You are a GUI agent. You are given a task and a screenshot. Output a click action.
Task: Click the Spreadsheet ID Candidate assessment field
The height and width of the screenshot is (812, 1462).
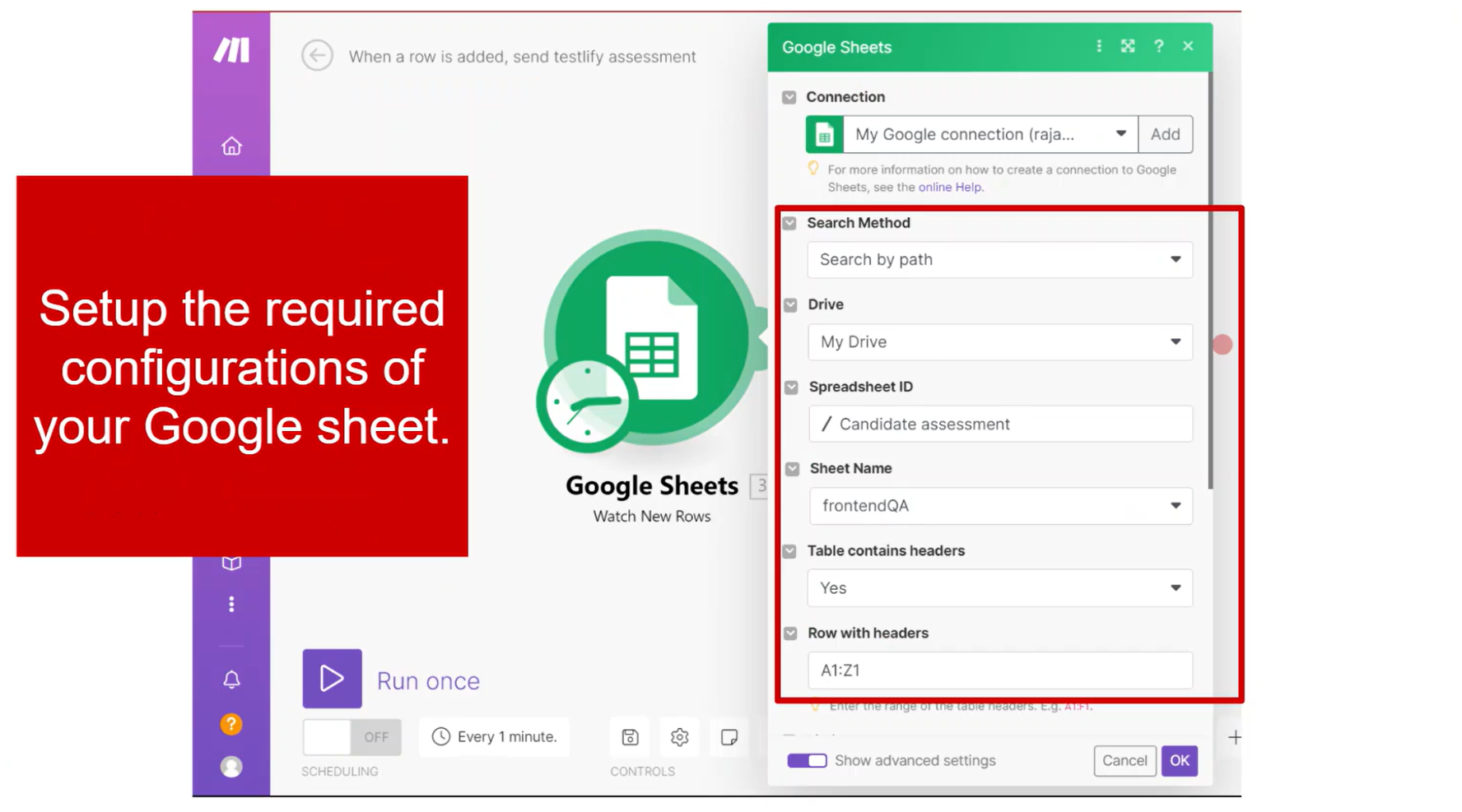click(1001, 424)
